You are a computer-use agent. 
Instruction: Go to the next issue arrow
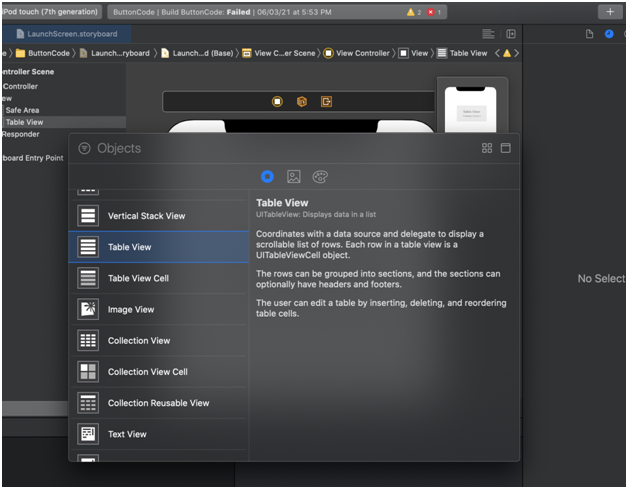tap(516, 53)
